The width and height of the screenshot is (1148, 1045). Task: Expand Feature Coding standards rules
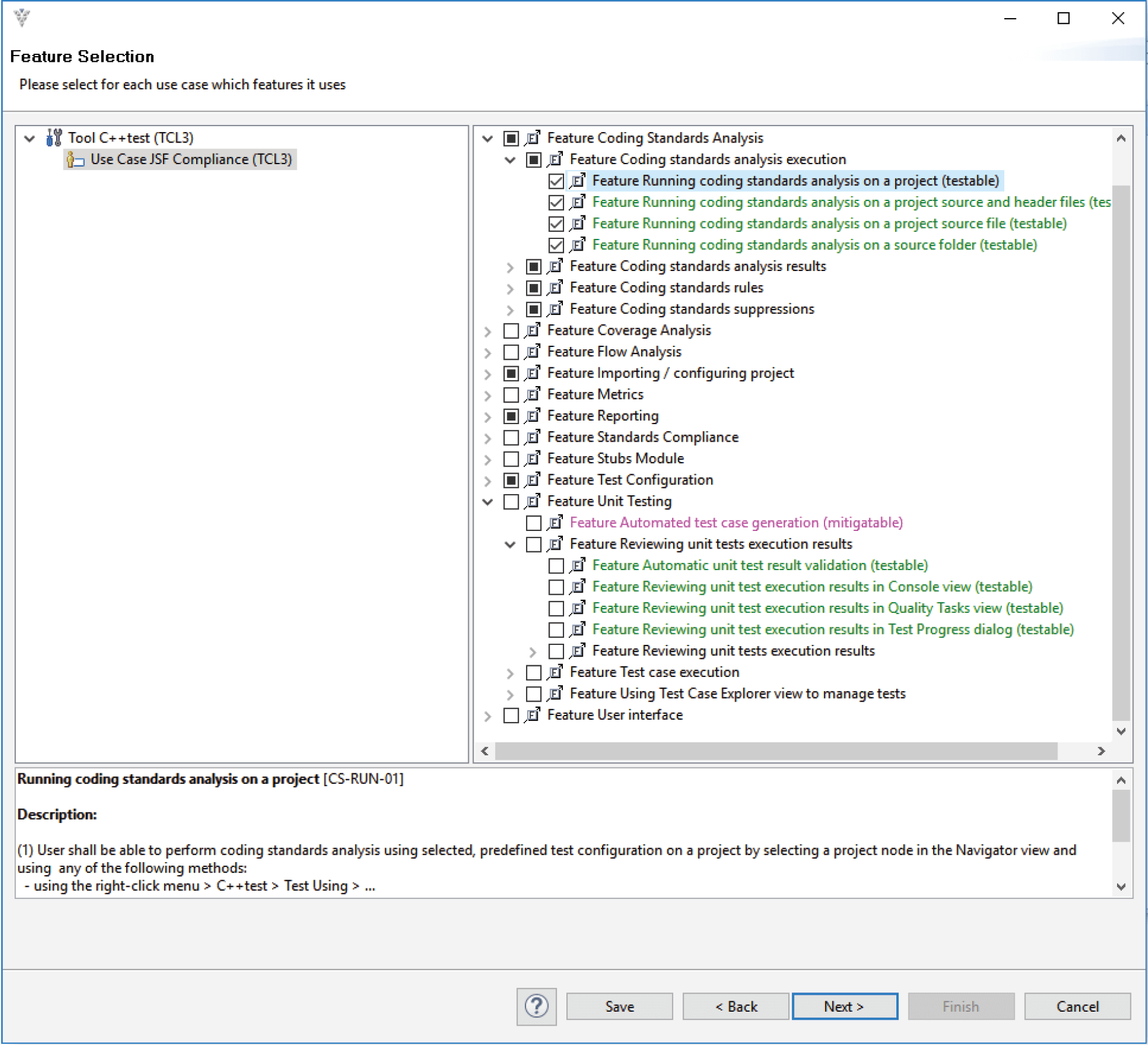click(511, 287)
